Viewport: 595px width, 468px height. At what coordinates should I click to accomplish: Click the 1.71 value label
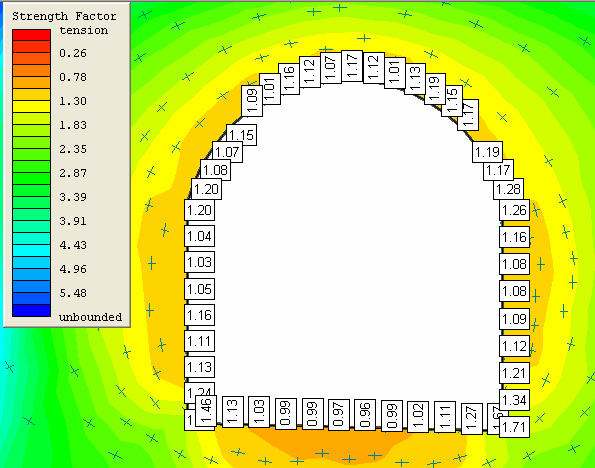tap(514, 427)
